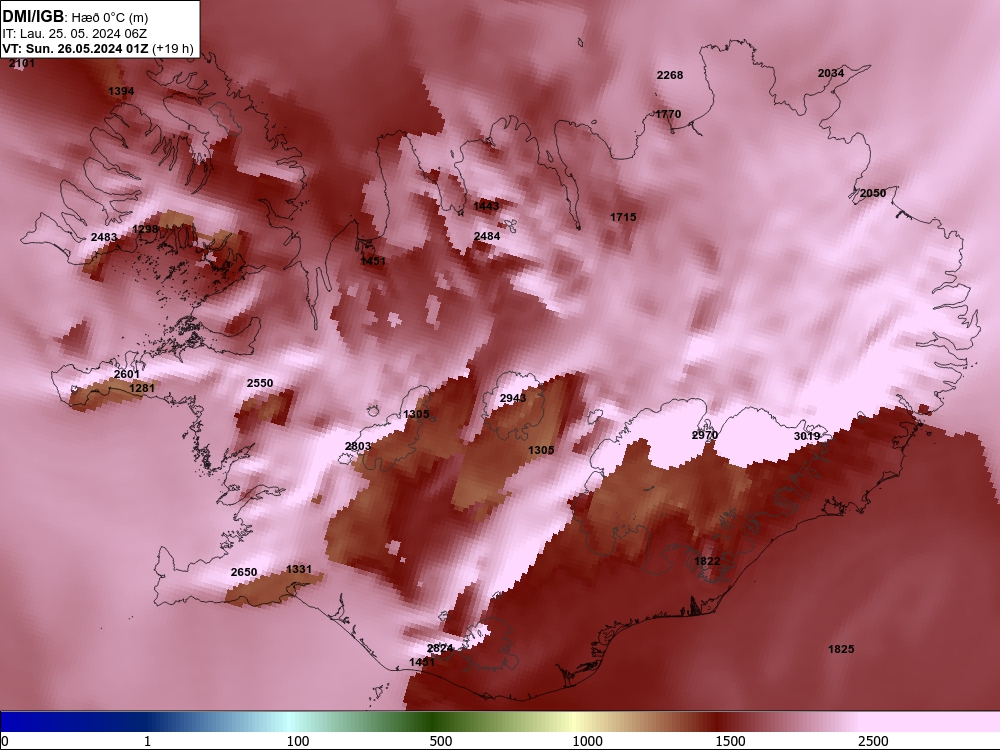Click the 1443 height value

(x=487, y=206)
